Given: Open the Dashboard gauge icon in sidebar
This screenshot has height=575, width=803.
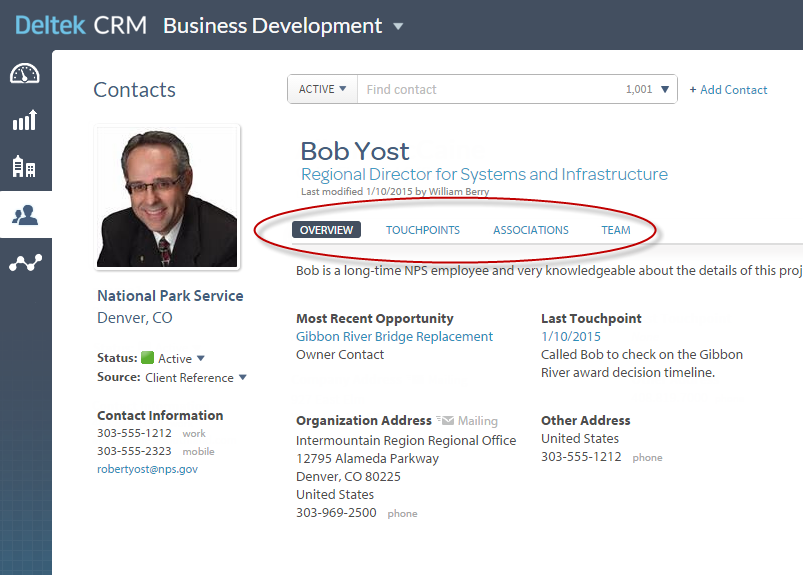Looking at the screenshot, I should pyautogui.click(x=25, y=74).
